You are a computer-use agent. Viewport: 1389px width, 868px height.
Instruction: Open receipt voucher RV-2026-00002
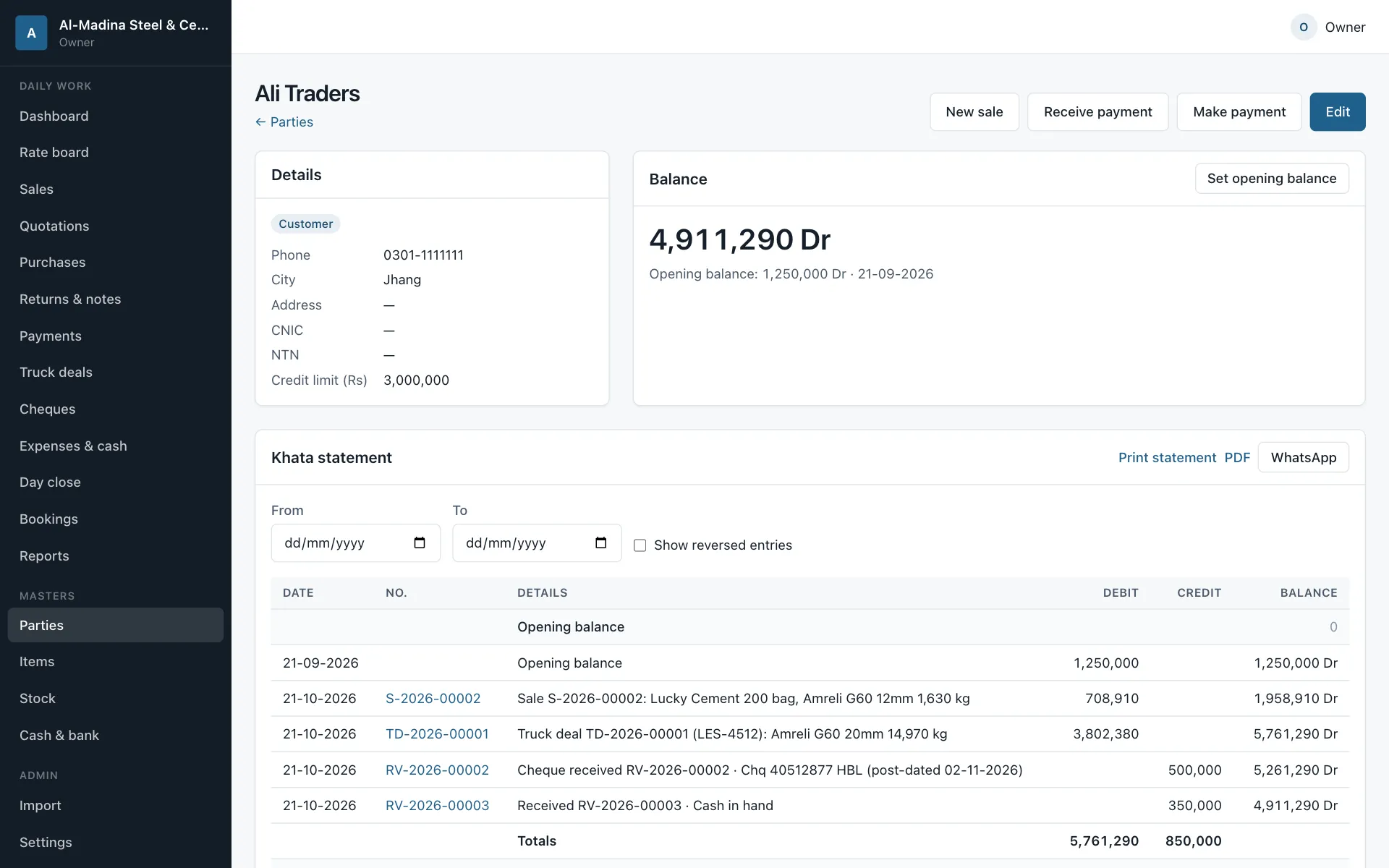coord(437,770)
